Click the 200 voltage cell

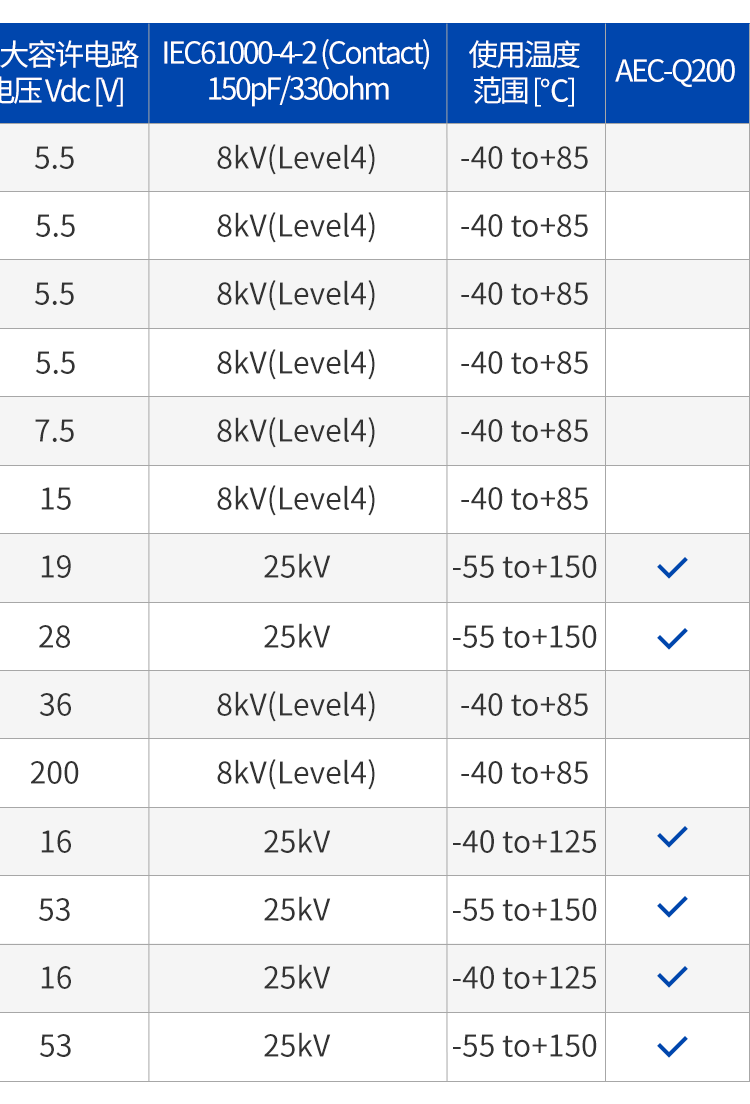(x=55, y=773)
